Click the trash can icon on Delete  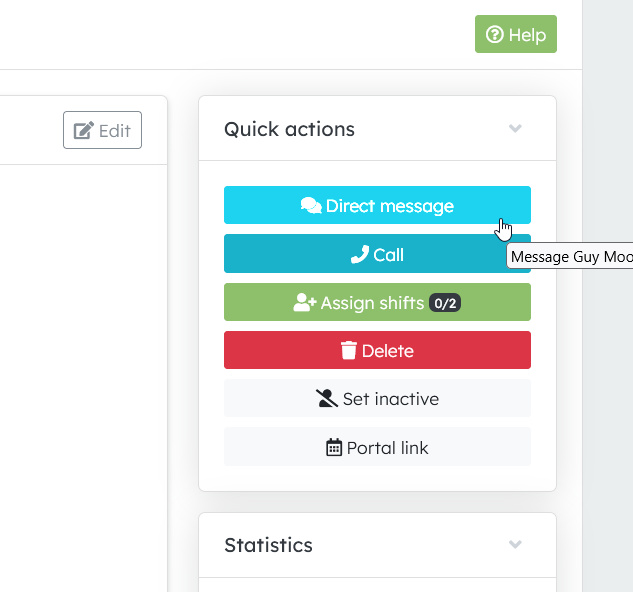point(349,351)
